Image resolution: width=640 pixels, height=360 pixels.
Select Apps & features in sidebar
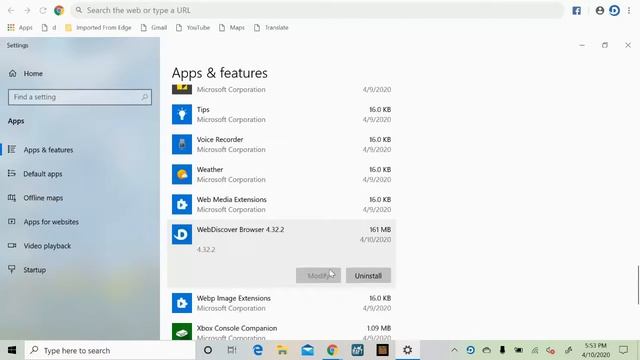pyautogui.click(x=48, y=150)
